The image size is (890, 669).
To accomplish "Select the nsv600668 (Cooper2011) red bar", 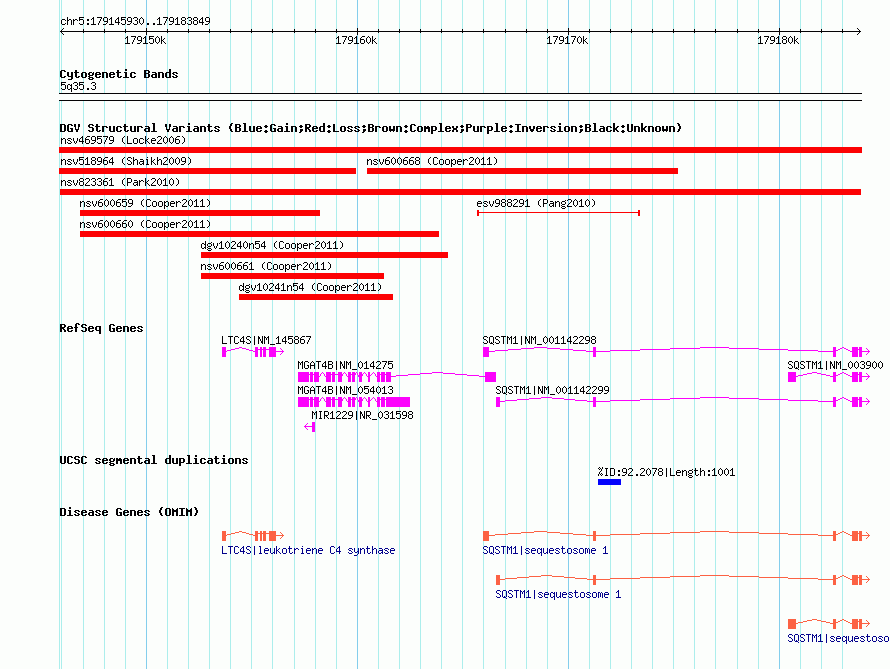I will 522,171.
